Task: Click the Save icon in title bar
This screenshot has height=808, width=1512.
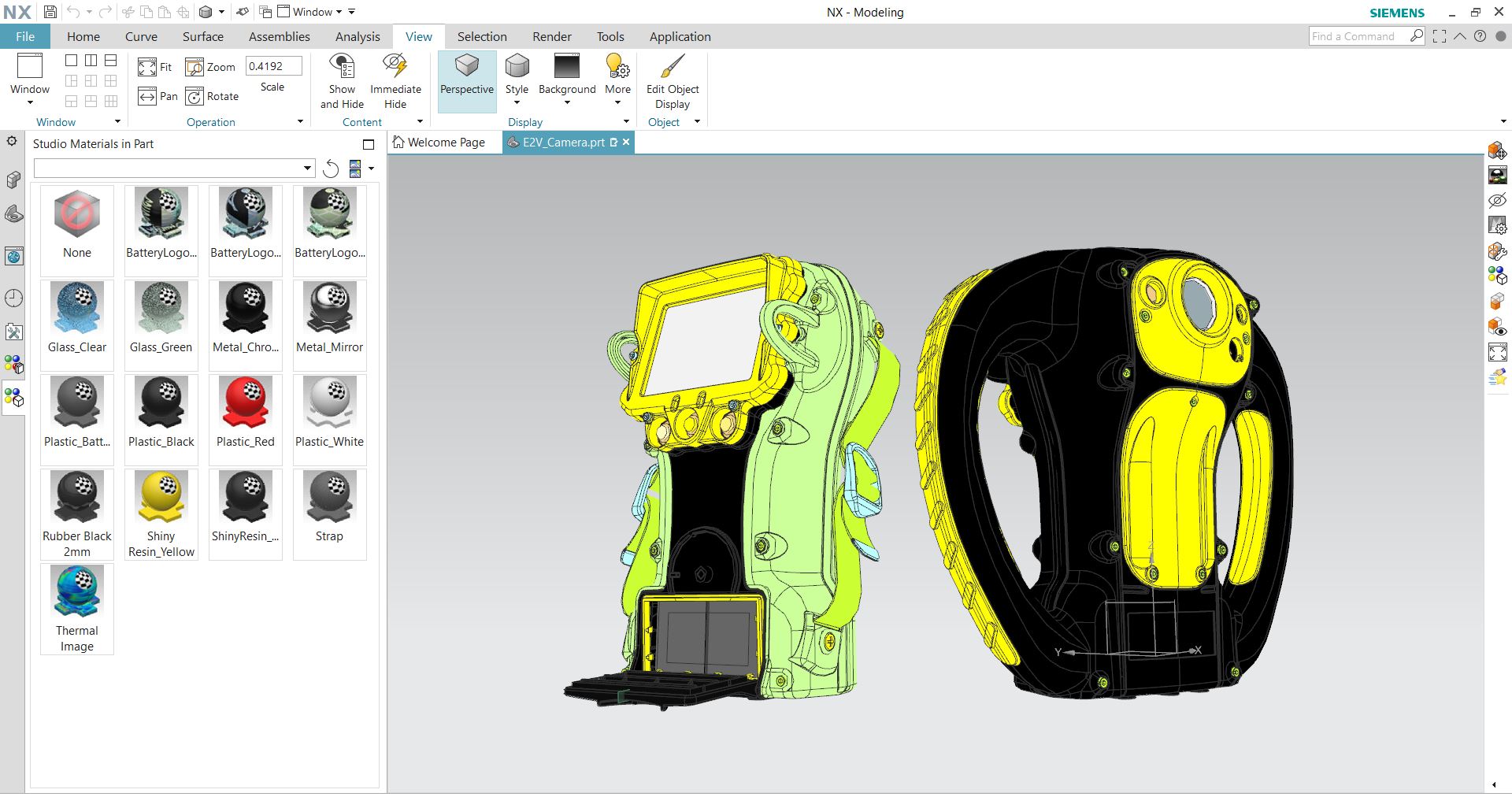Action: pos(50,12)
